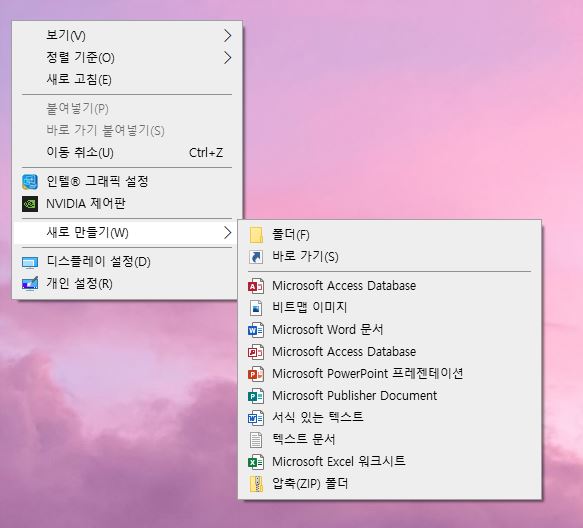This screenshot has width=583, height=528.
Task: Click the greyed-out 바로 가기 붙여넣기(S) entry
Action: coord(128,131)
